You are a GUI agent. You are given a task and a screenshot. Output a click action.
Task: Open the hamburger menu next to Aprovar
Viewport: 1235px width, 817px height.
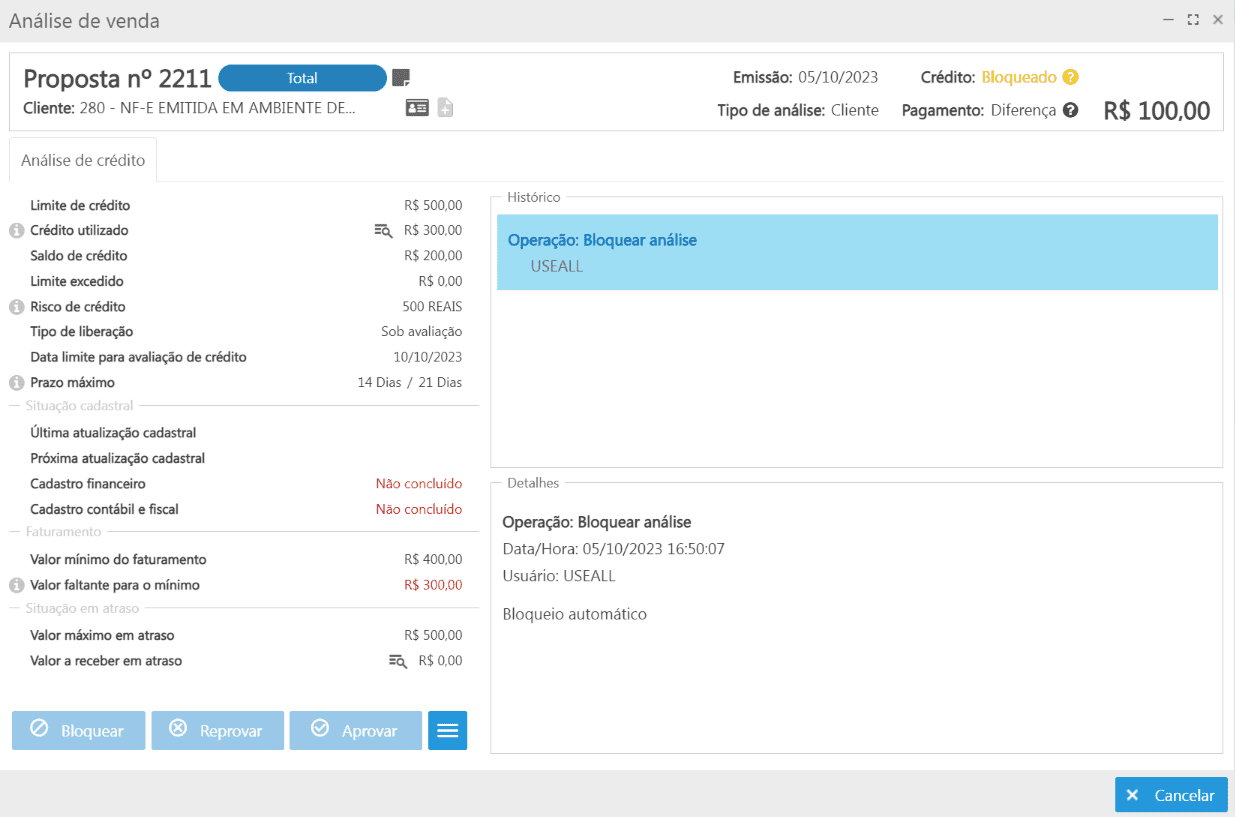point(447,731)
